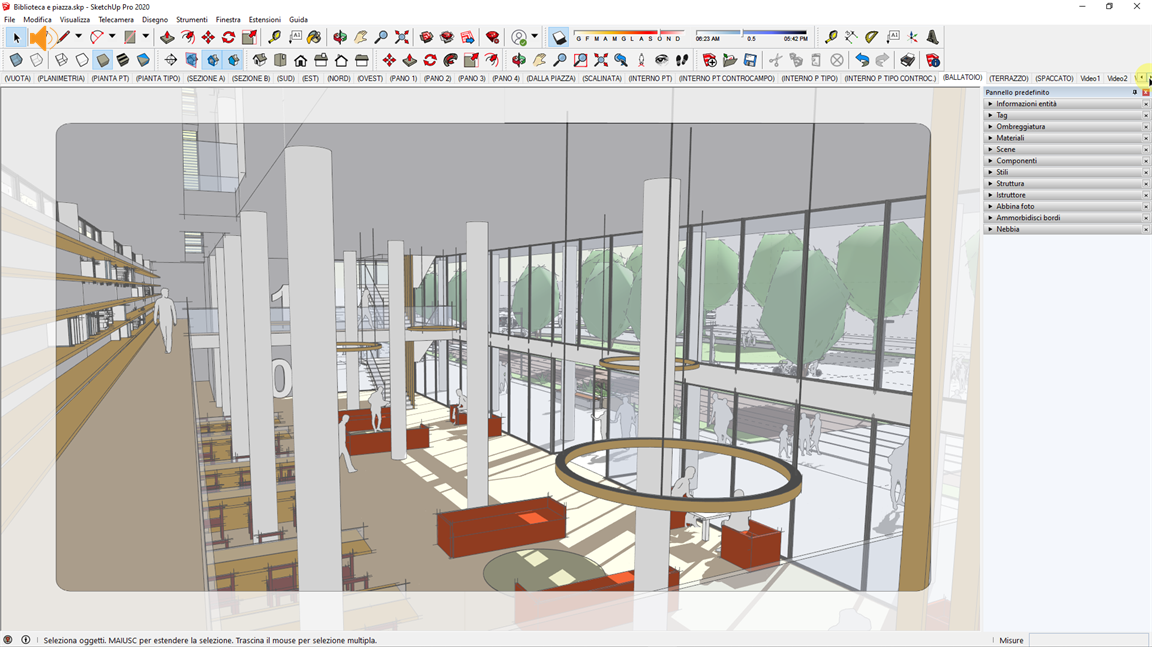Expand the Ombreggiatura panel section
1152x647 pixels.
1020,127
